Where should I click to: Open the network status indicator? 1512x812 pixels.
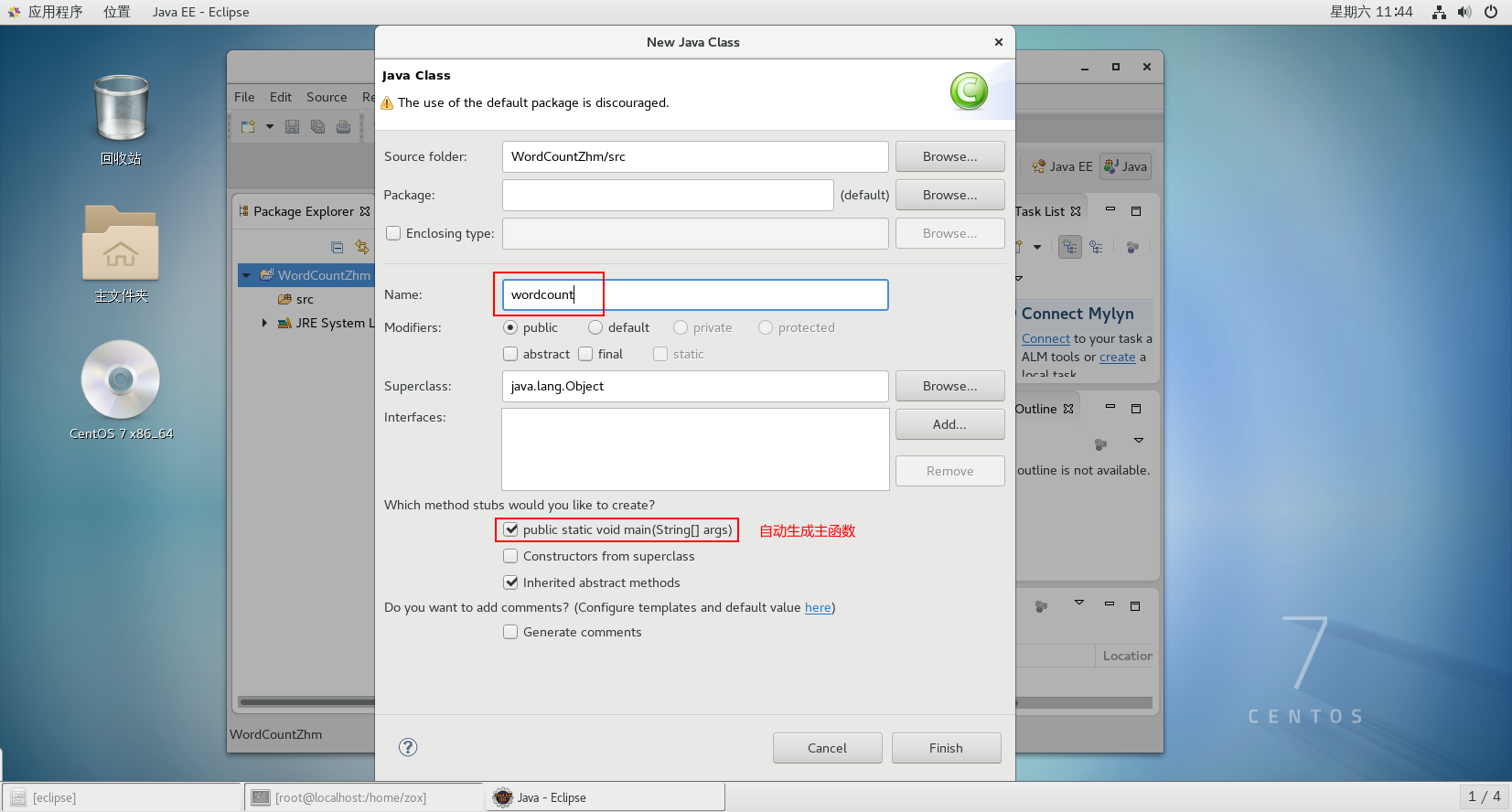(1439, 12)
